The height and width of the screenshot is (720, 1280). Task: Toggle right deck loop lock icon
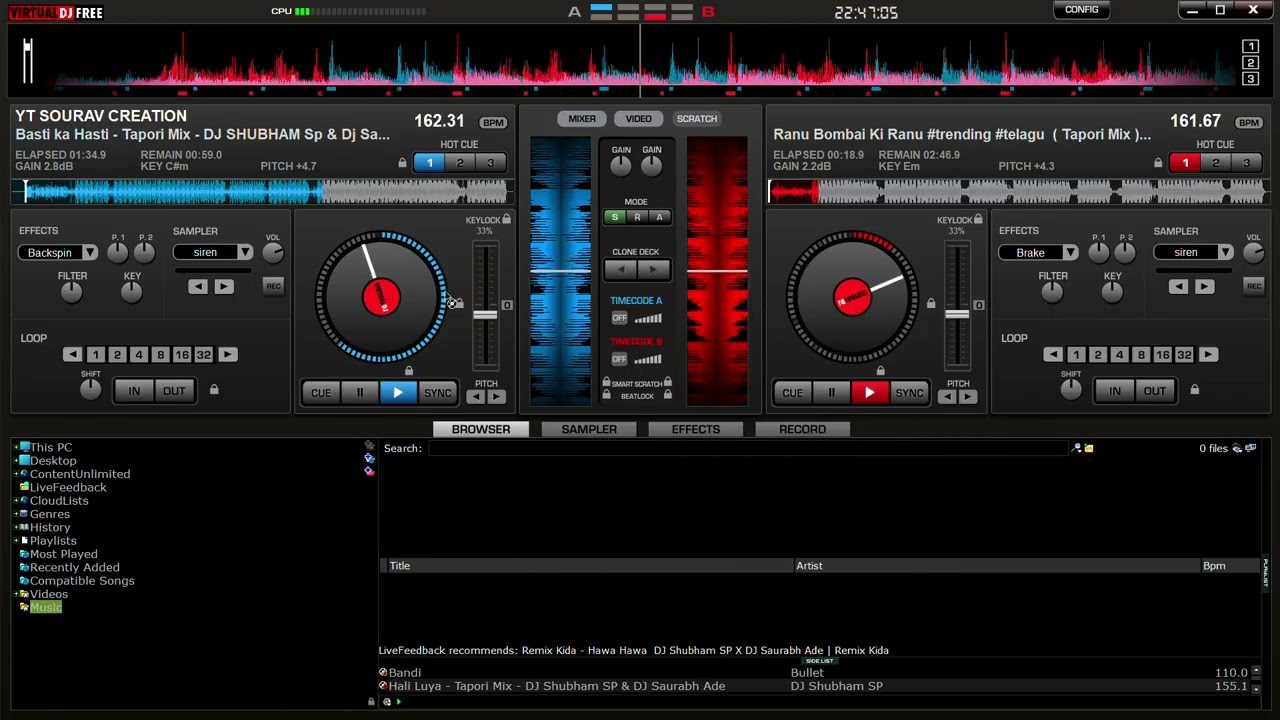pos(1194,390)
